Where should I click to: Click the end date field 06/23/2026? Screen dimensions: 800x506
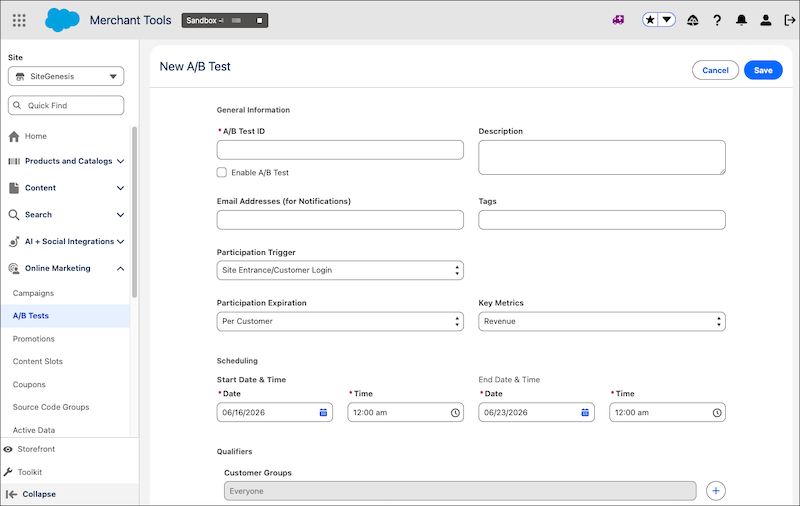(536, 412)
